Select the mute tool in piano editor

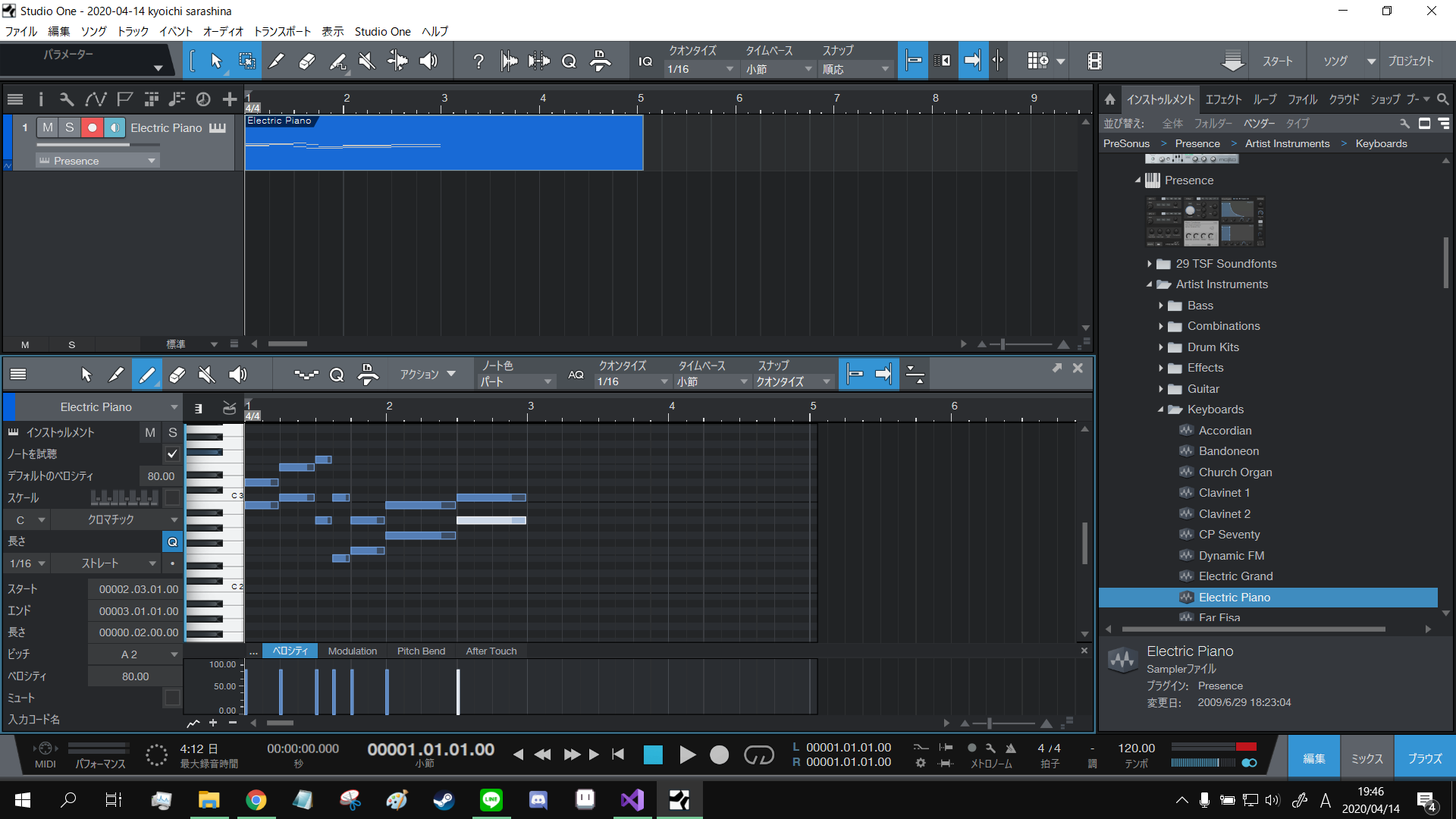(x=206, y=375)
